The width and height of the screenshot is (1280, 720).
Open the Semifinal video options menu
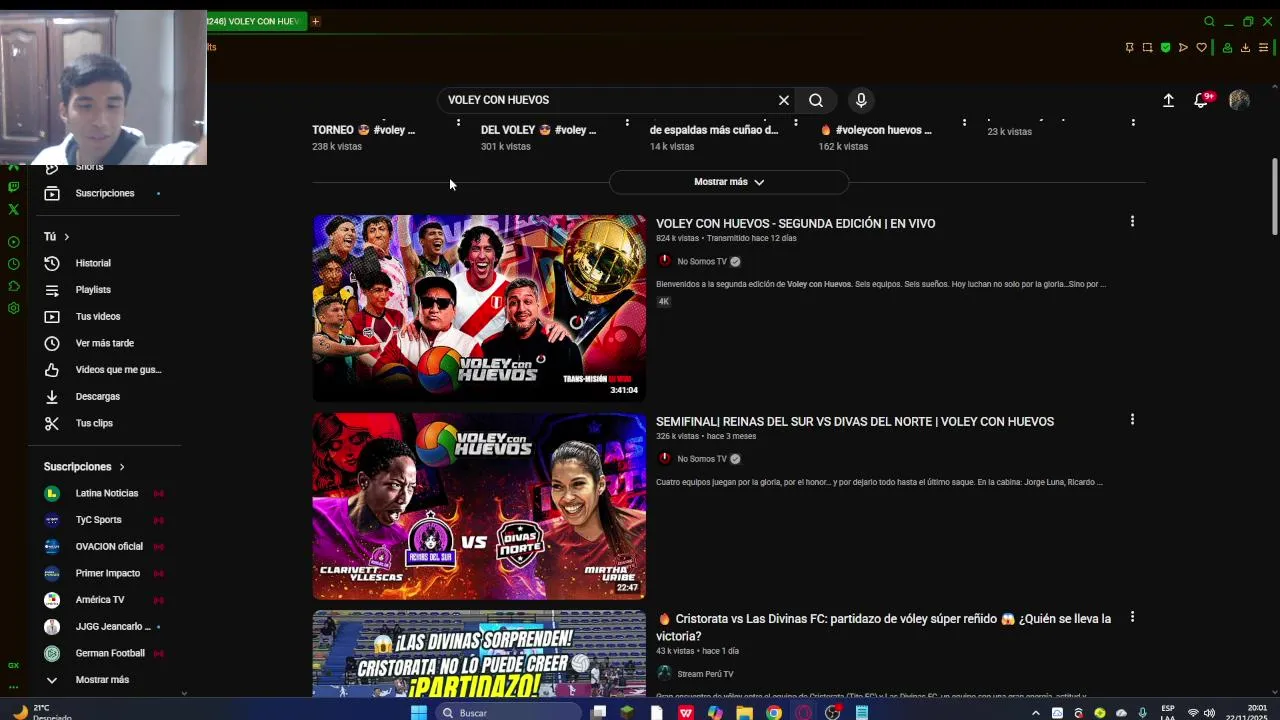1132,419
